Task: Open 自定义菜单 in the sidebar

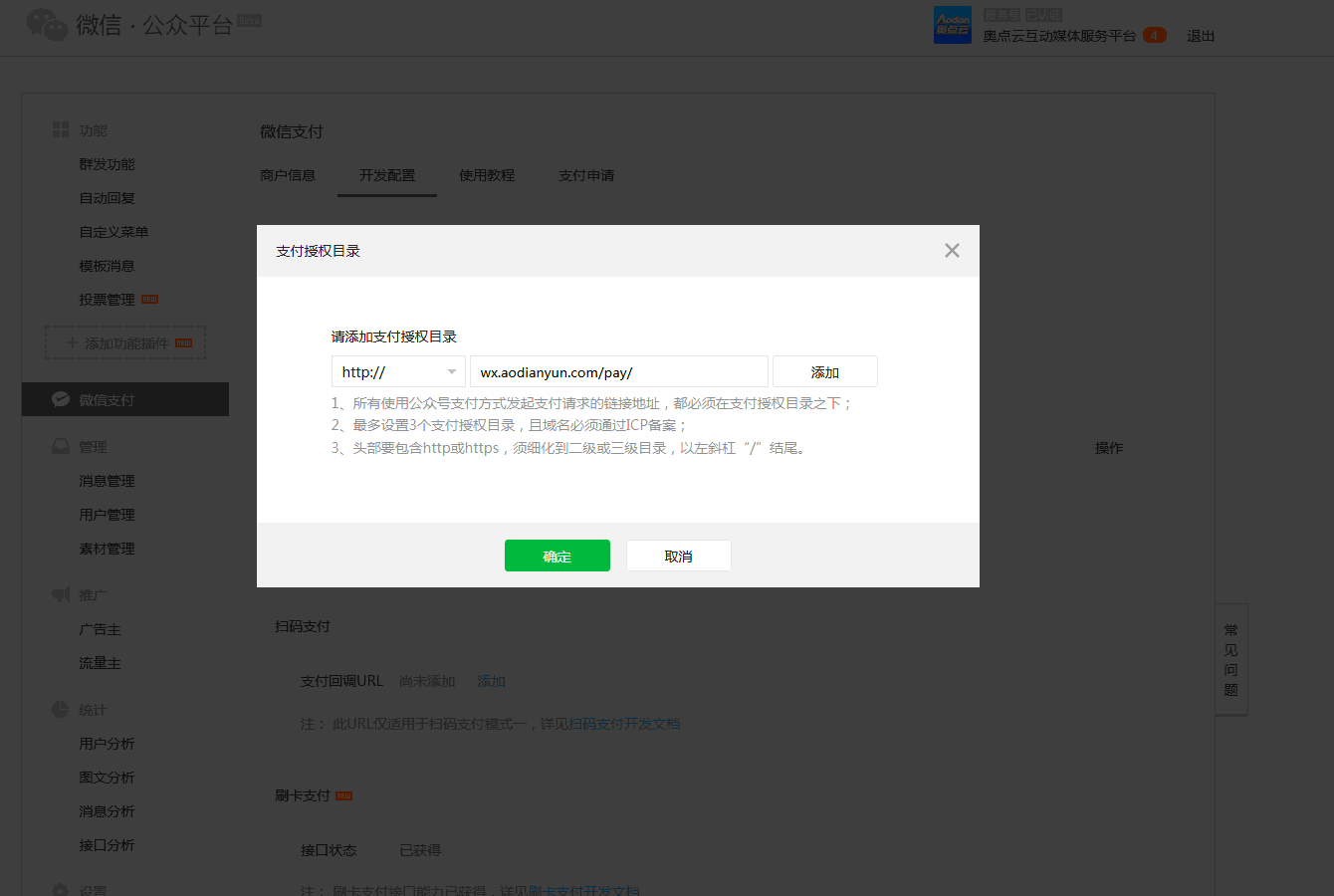Action: pyautogui.click(x=113, y=232)
